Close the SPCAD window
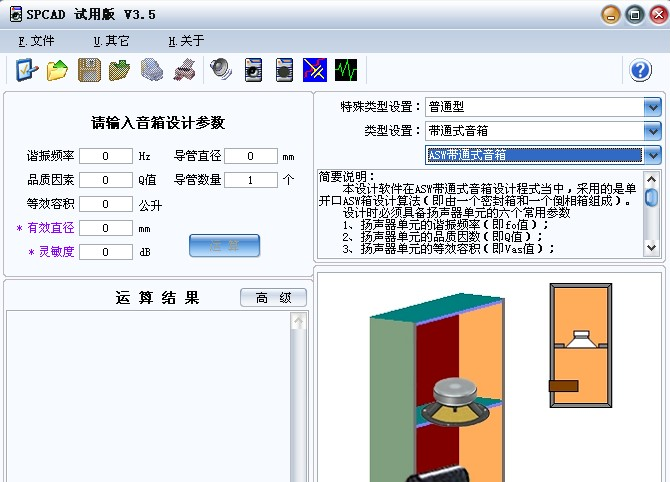 click(659, 15)
